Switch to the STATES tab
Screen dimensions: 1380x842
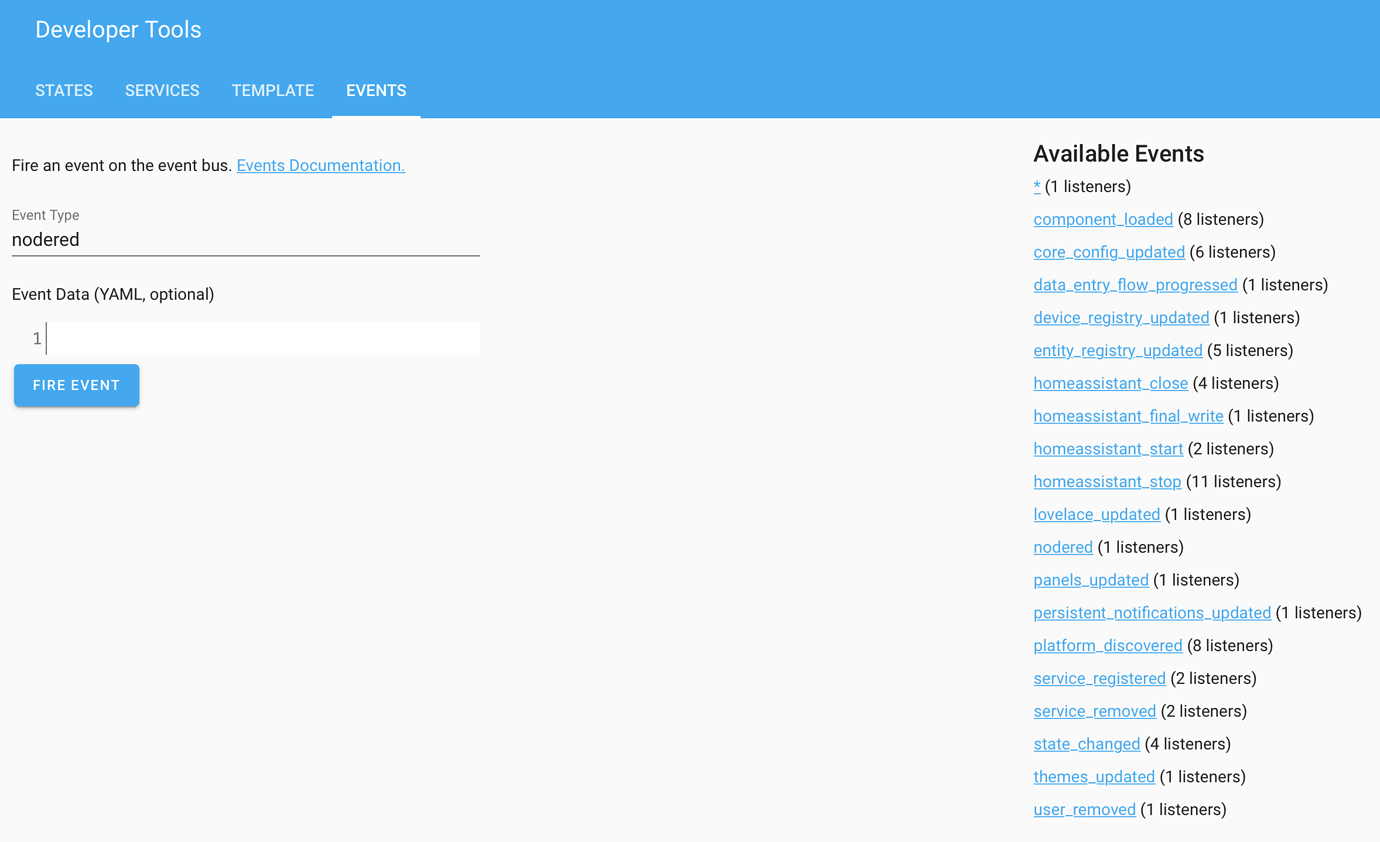(x=63, y=90)
